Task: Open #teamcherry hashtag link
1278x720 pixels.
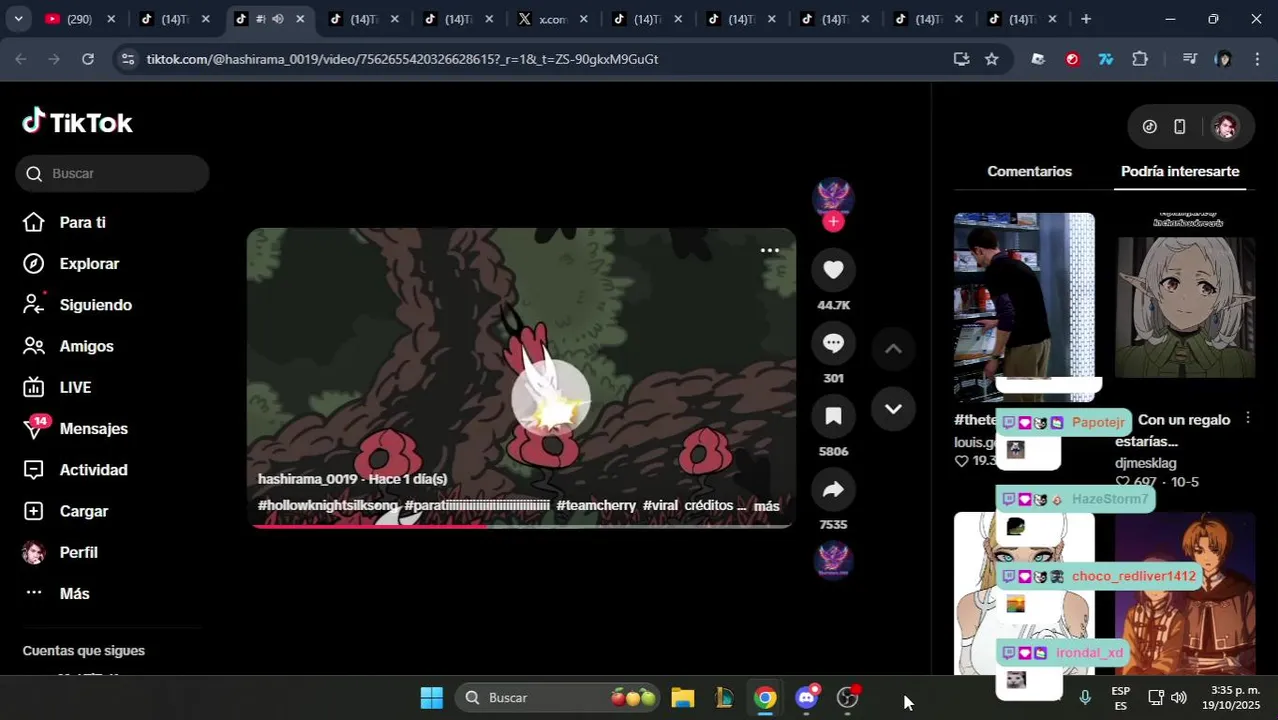Action: [x=596, y=505]
